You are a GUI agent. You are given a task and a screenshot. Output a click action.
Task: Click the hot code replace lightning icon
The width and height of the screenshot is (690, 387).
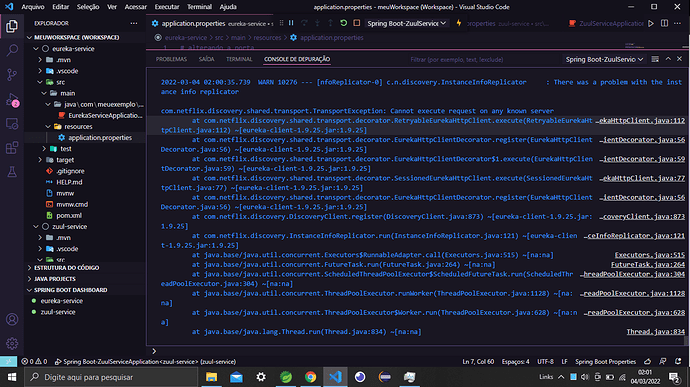[459, 23]
